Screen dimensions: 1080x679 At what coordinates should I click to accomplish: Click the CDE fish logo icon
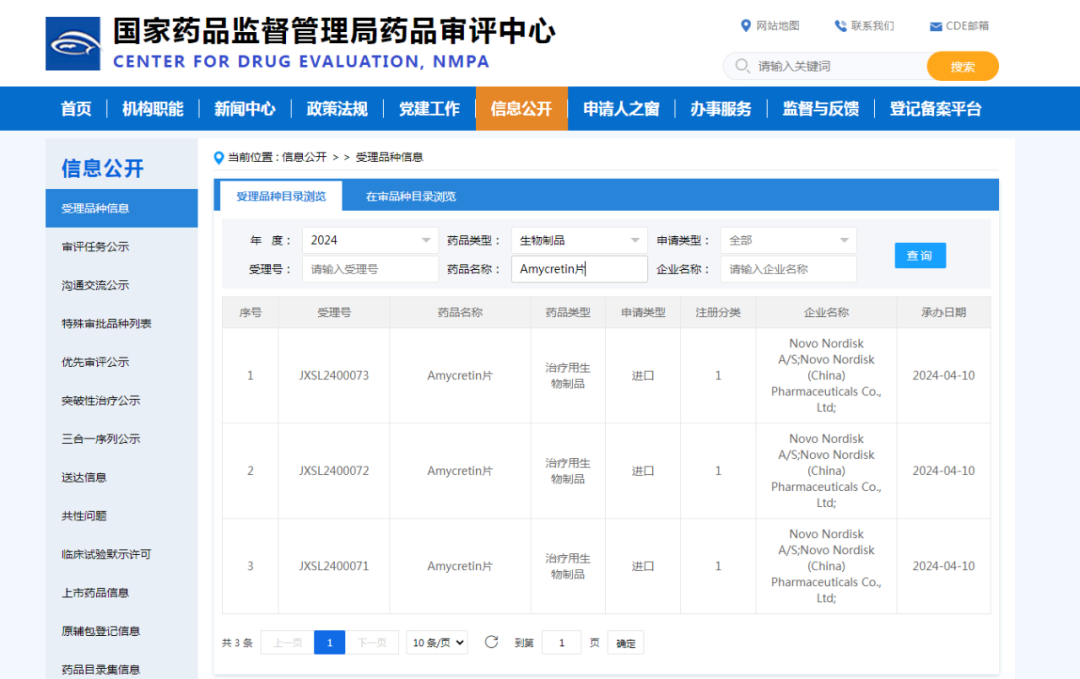coord(73,44)
